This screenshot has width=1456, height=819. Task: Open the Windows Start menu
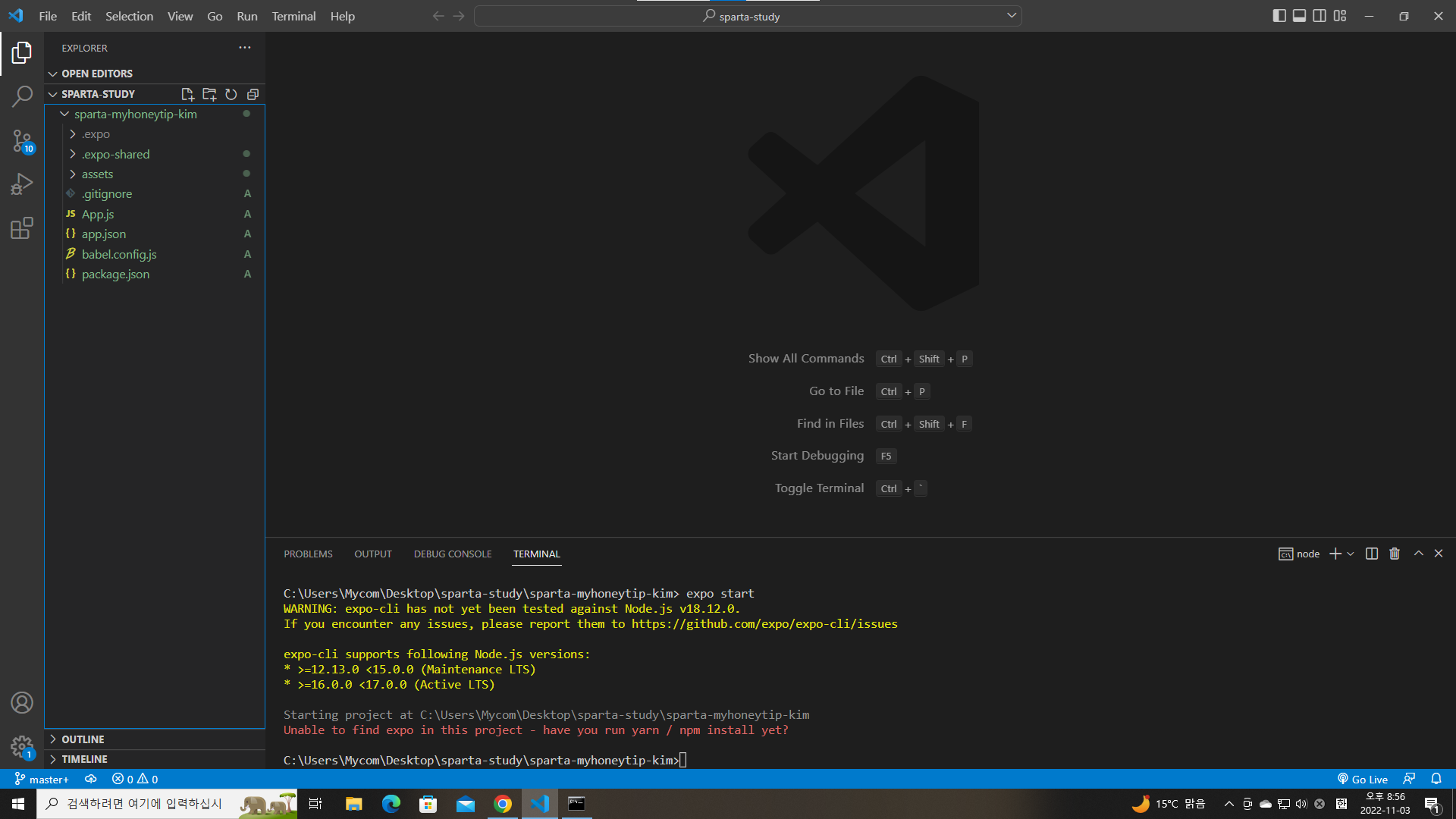18,804
